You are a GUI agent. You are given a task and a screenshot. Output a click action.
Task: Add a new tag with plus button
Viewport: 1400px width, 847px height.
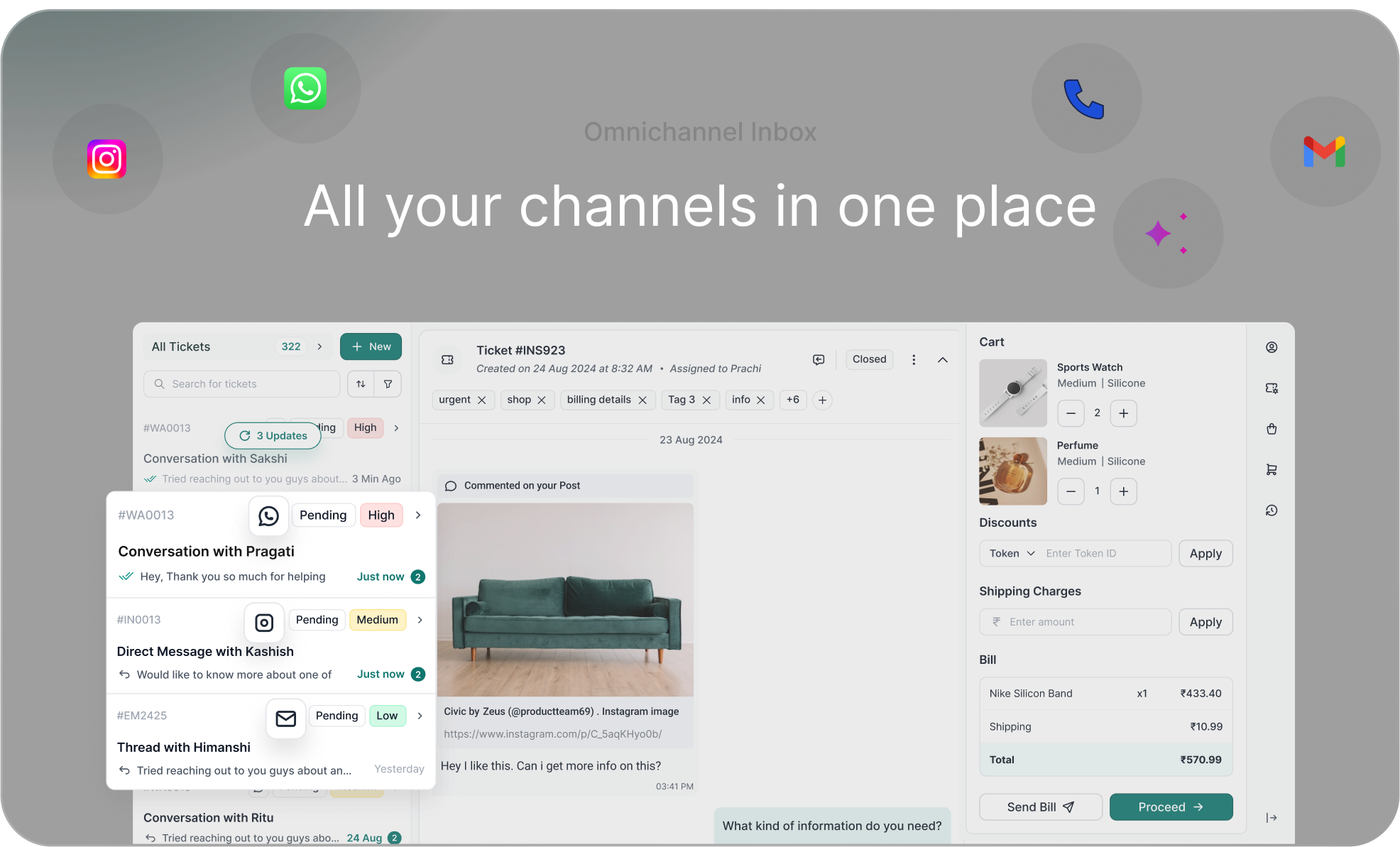[x=822, y=400]
